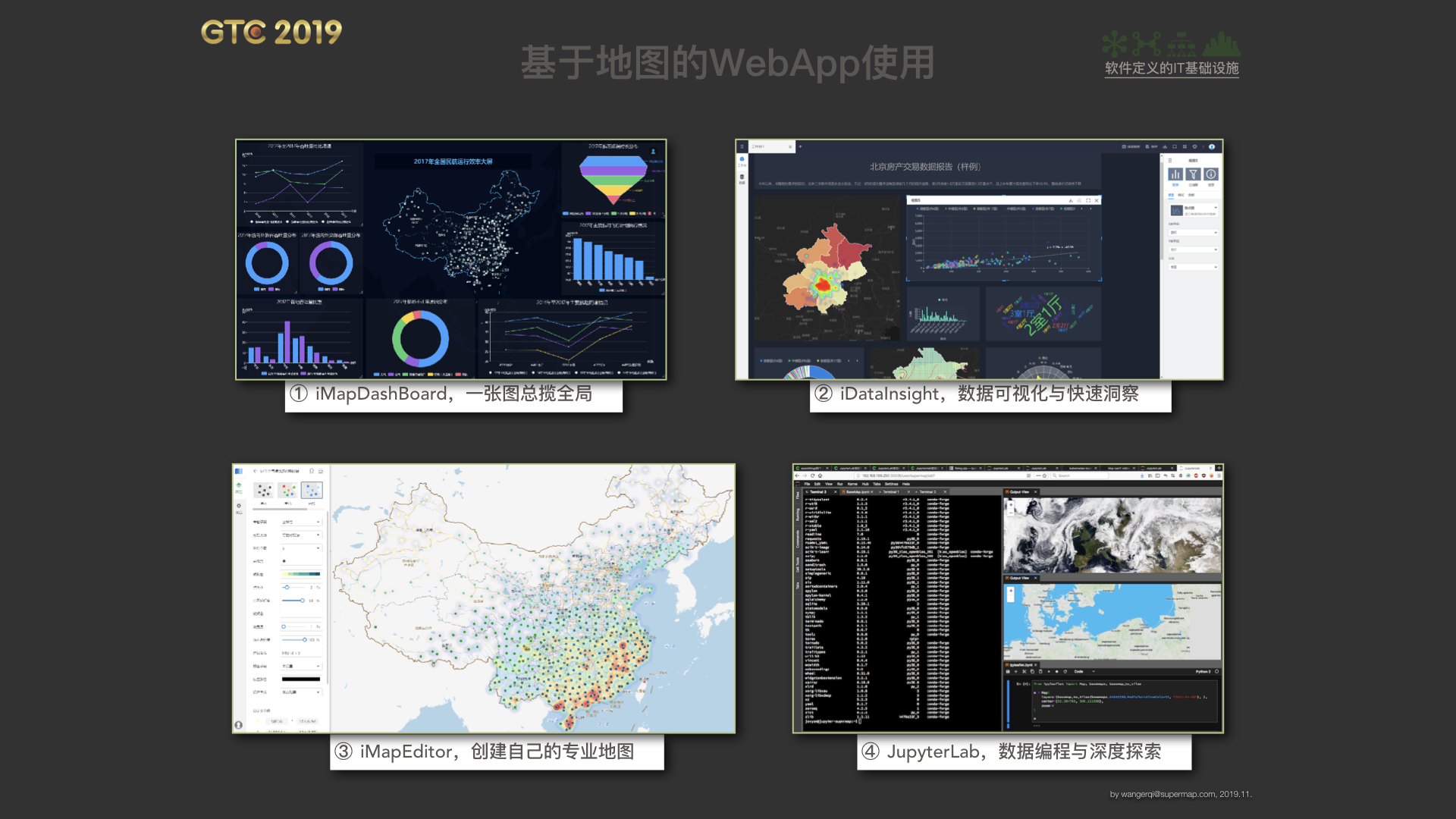Add a new workspace tab with plus icon
The height and width of the screenshot is (819, 1456).
[800, 146]
